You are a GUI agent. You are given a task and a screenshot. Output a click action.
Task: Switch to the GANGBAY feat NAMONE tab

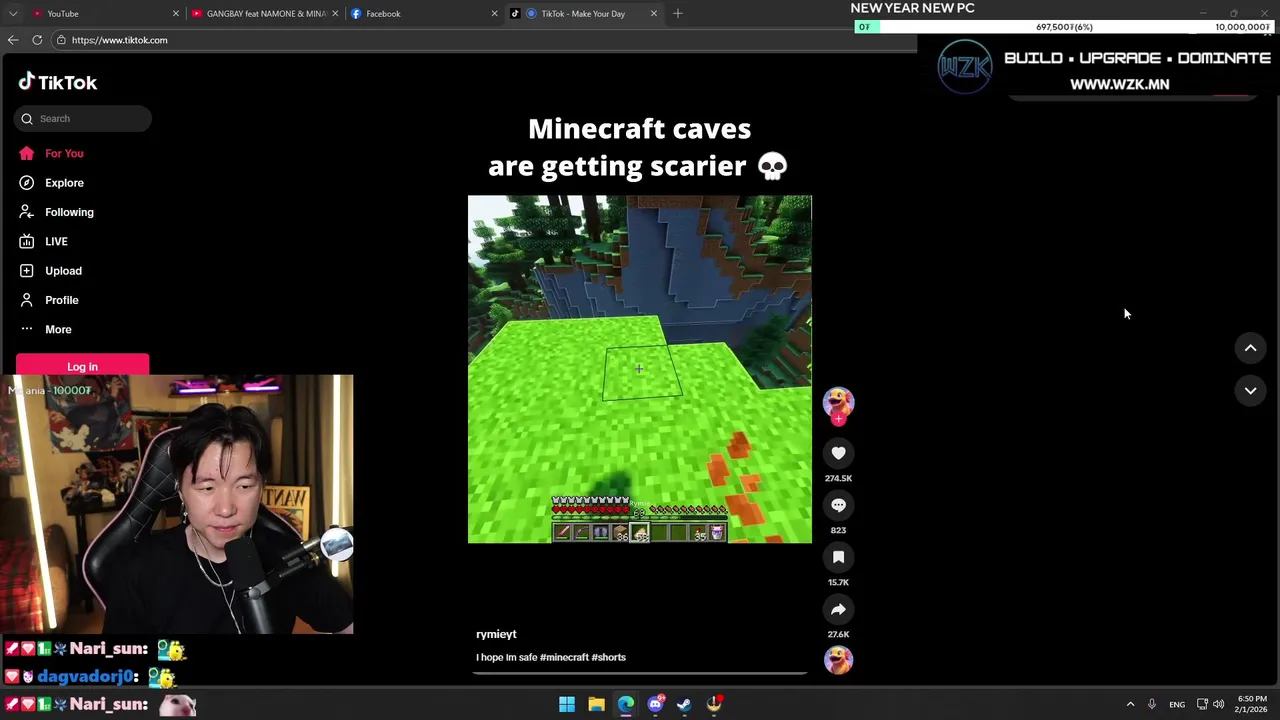click(x=264, y=13)
